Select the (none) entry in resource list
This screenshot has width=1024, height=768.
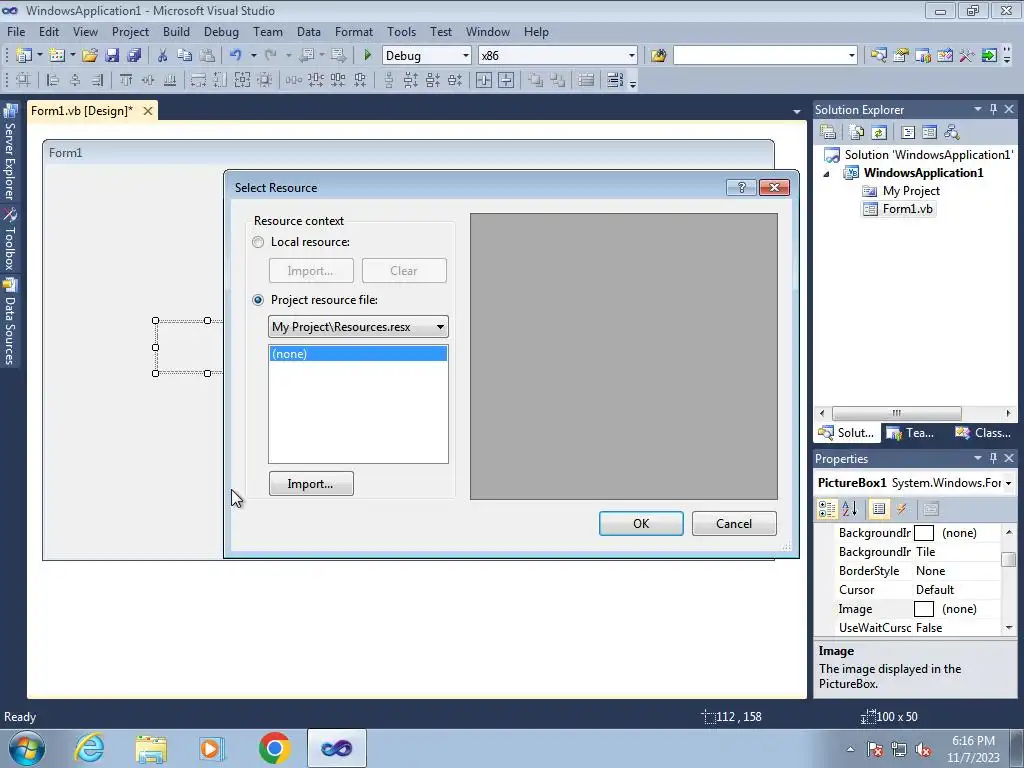click(358, 353)
